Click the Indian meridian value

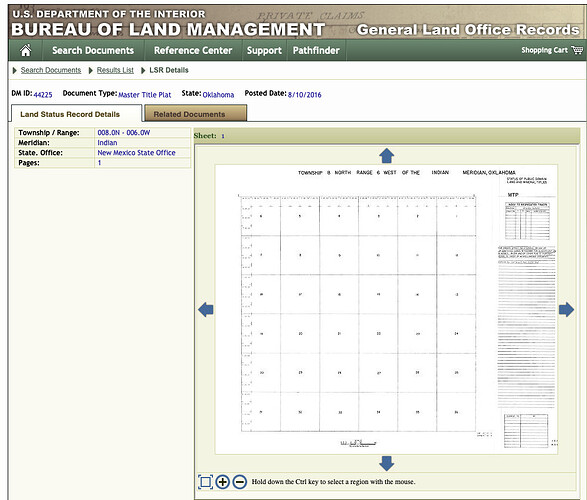pos(107,143)
